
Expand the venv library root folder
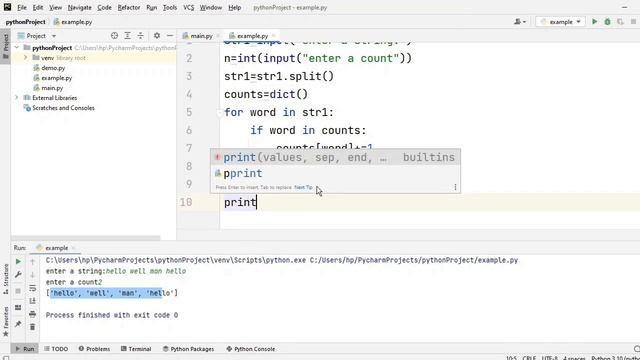[x=26, y=58]
